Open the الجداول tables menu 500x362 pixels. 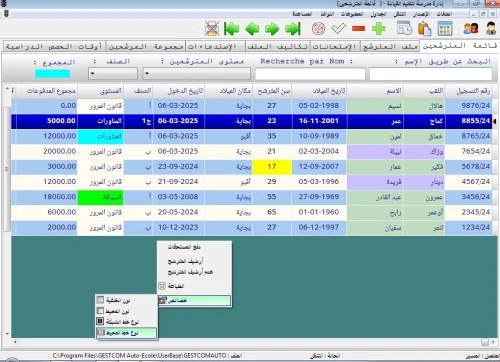point(378,14)
